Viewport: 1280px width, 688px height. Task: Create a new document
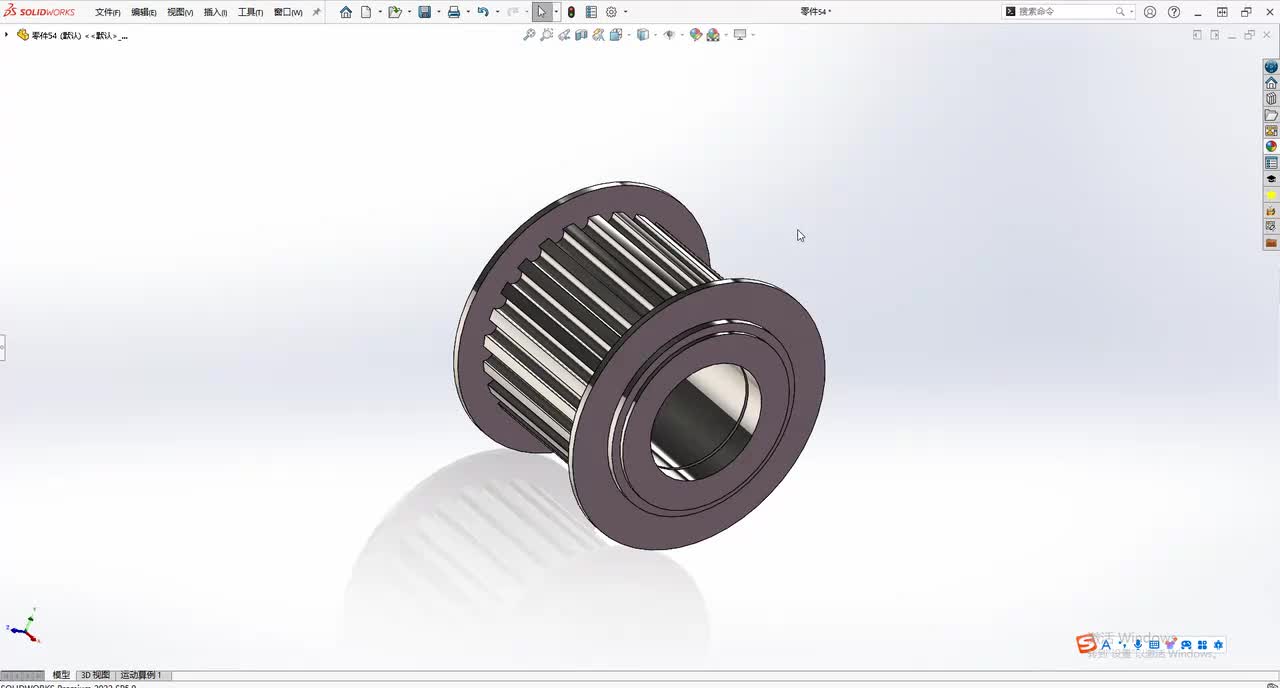click(366, 12)
